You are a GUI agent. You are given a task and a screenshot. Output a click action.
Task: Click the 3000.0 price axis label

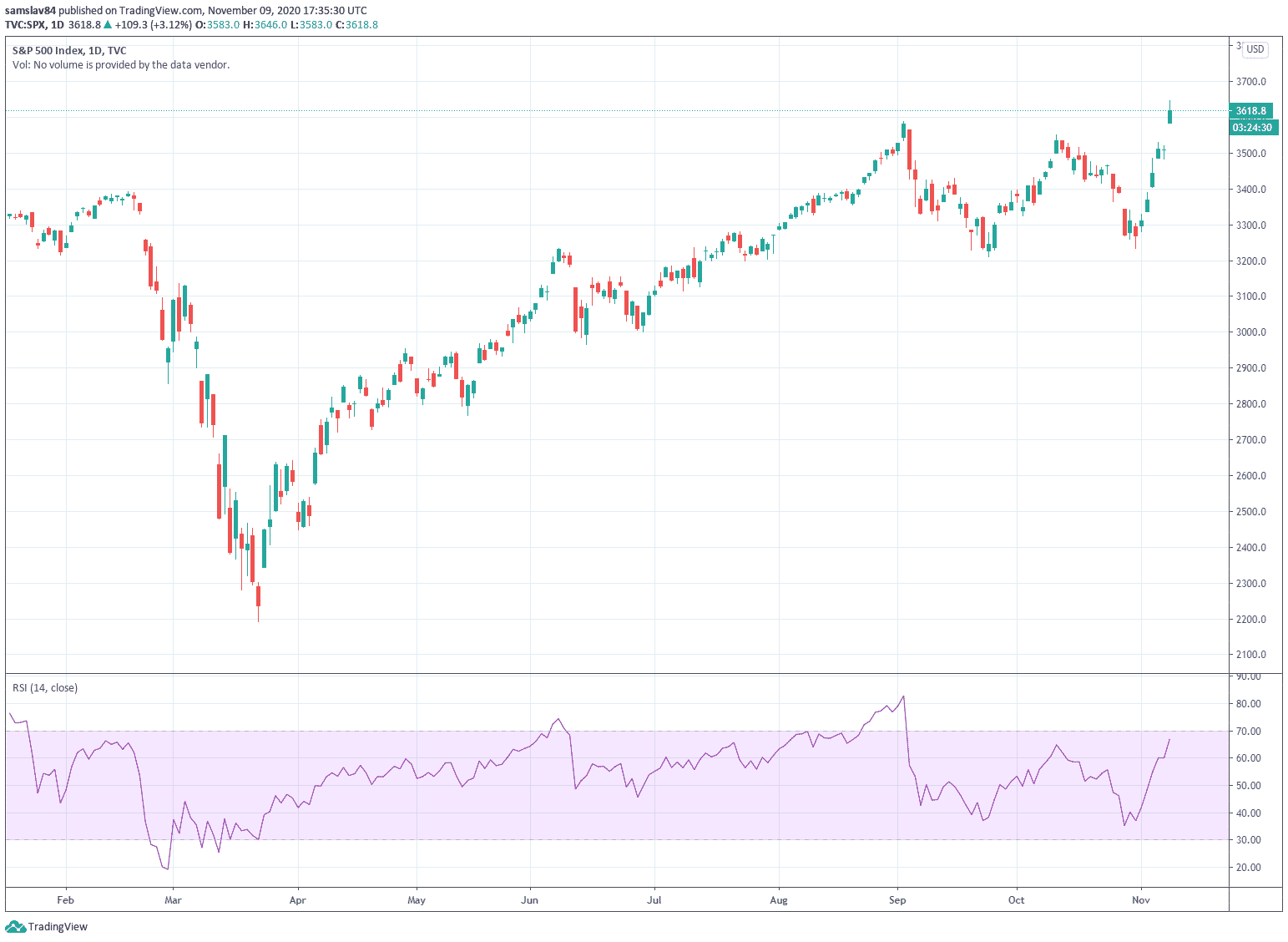click(x=1250, y=332)
